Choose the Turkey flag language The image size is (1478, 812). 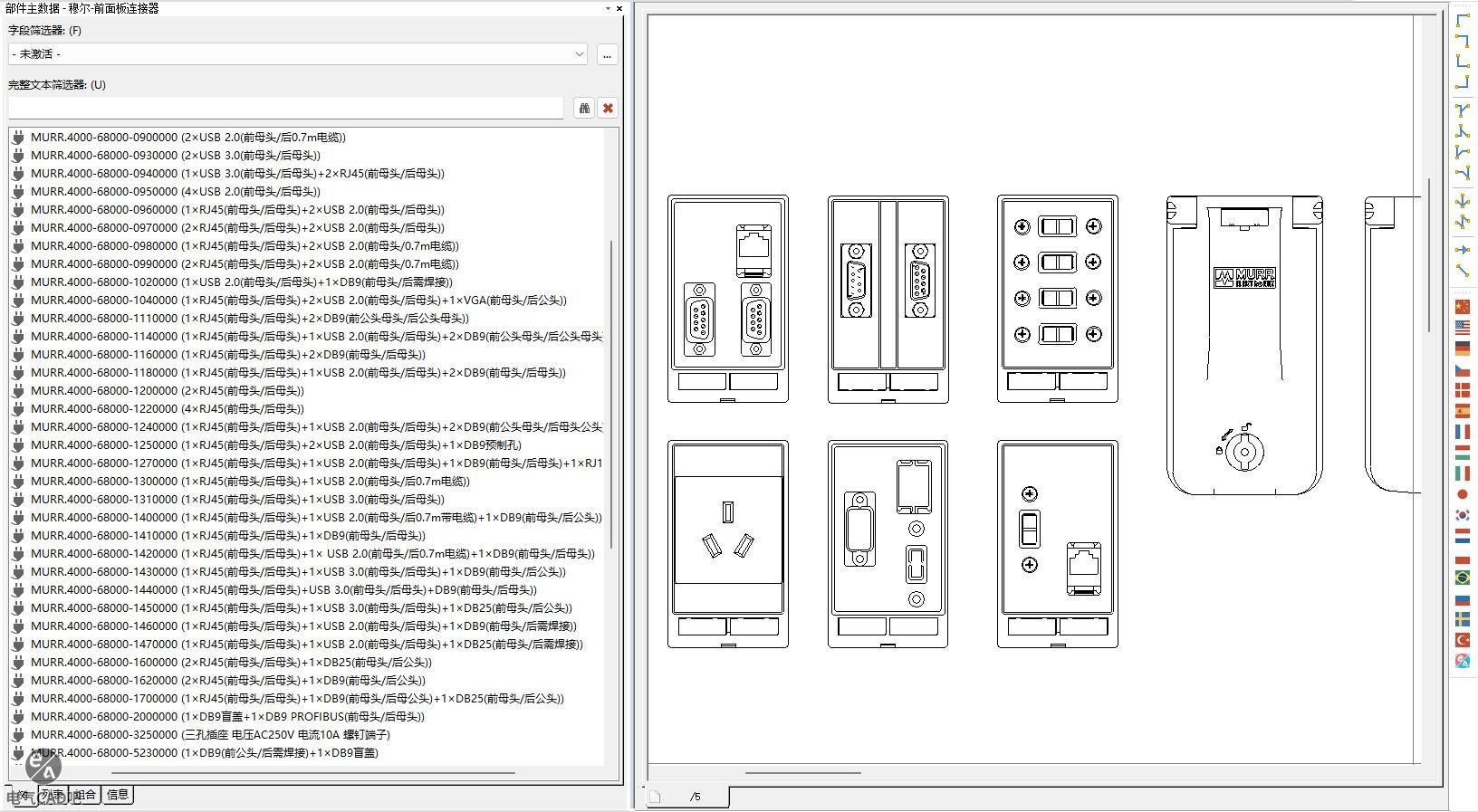point(1462,640)
